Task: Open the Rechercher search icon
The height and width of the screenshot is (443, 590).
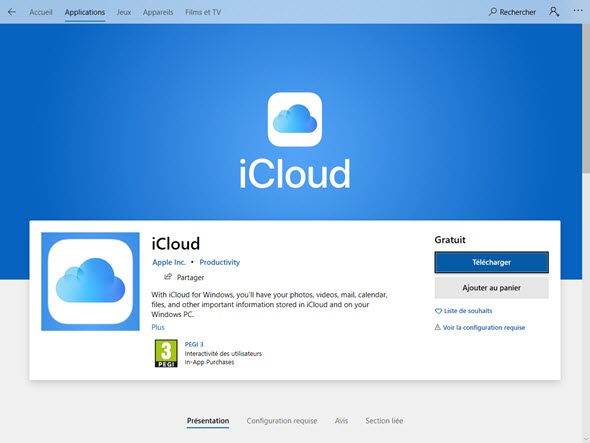Action: pyautogui.click(x=493, y=12)
